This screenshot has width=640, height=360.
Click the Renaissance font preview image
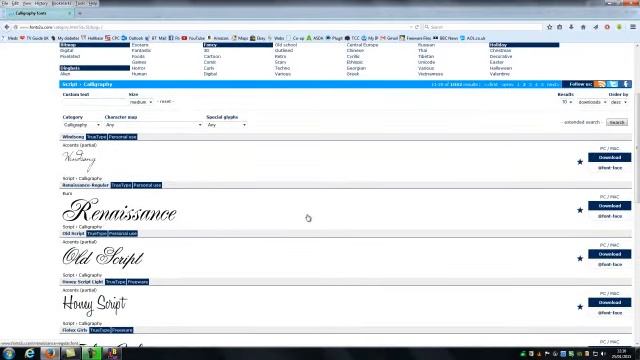click(119, 210)
